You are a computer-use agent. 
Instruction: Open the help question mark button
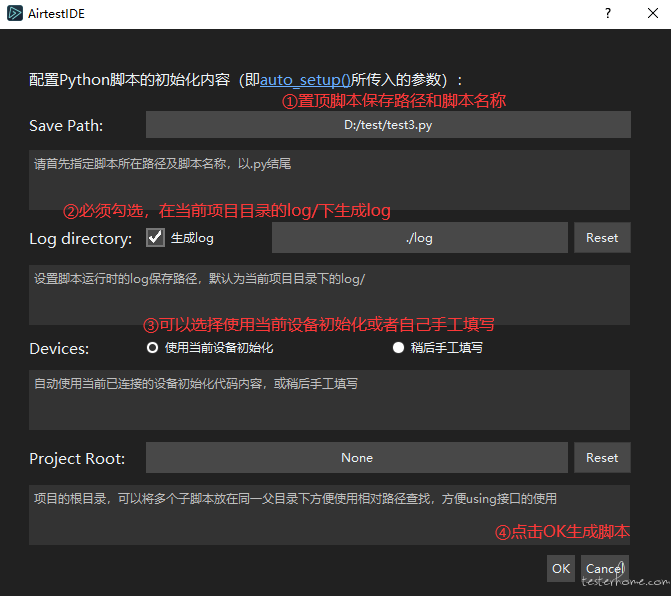[x=608, y=13]
